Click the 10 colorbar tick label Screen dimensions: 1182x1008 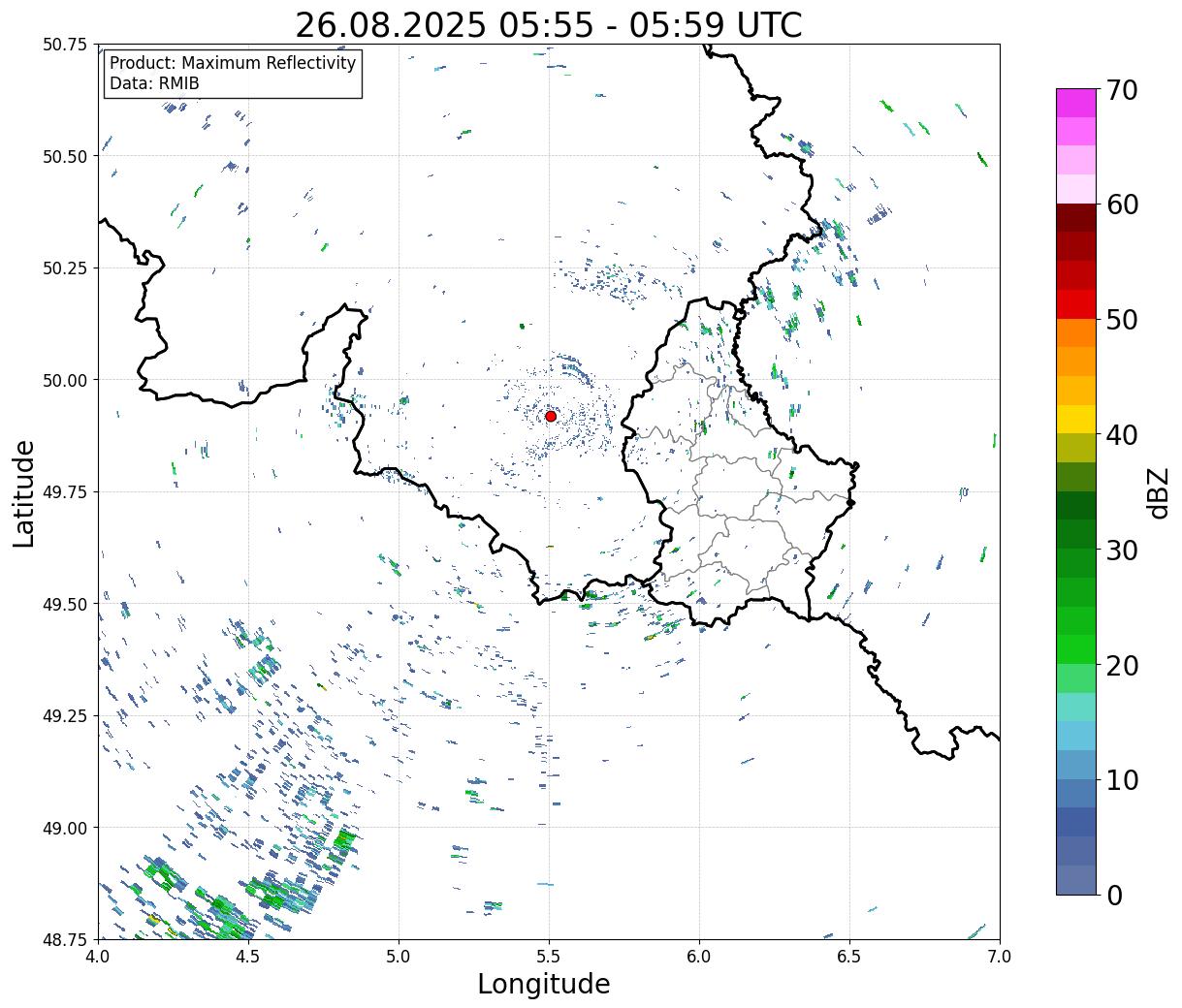1122,779
